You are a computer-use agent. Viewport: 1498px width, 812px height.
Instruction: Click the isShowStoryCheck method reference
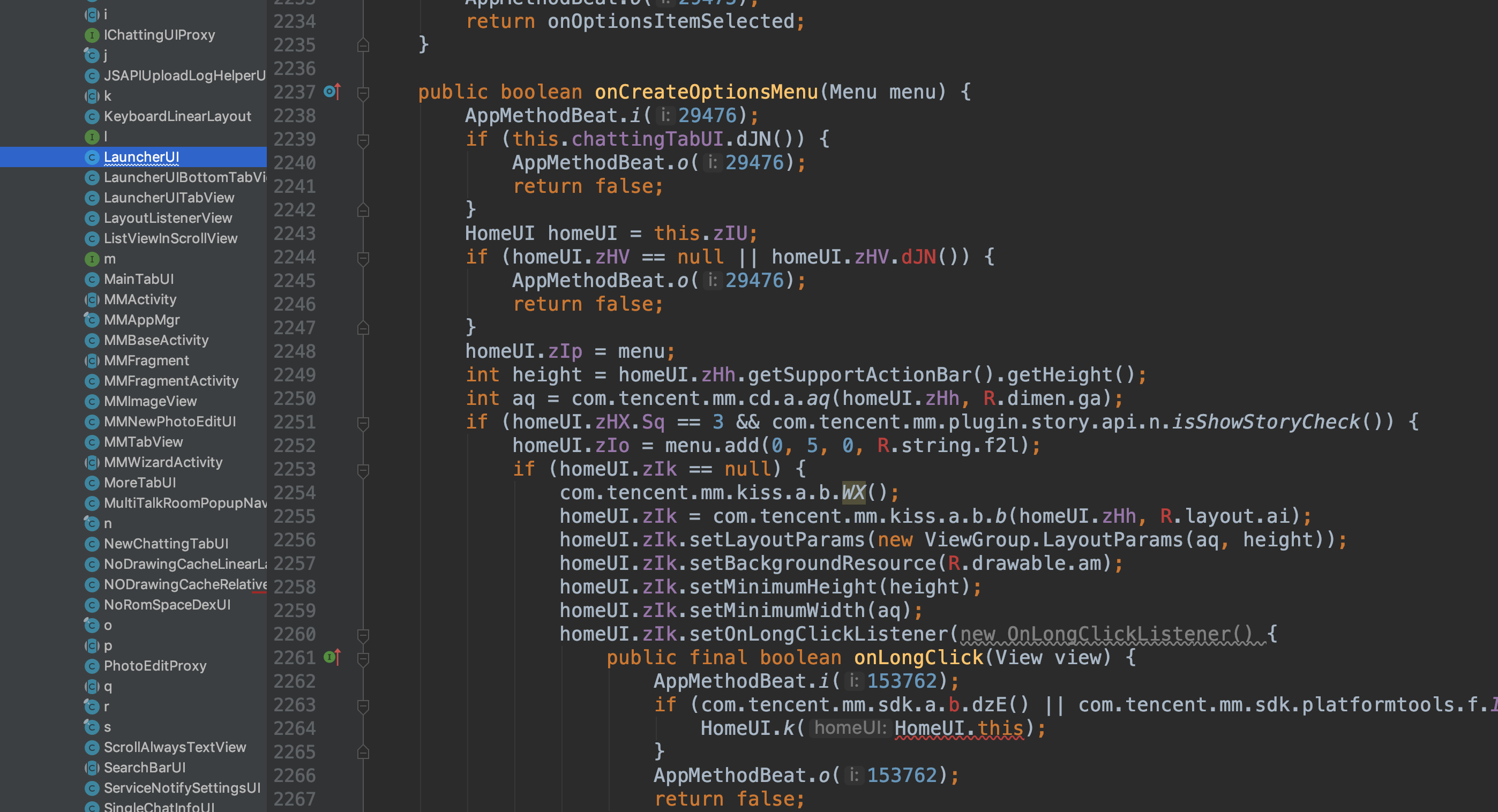tap(1265, 422)
